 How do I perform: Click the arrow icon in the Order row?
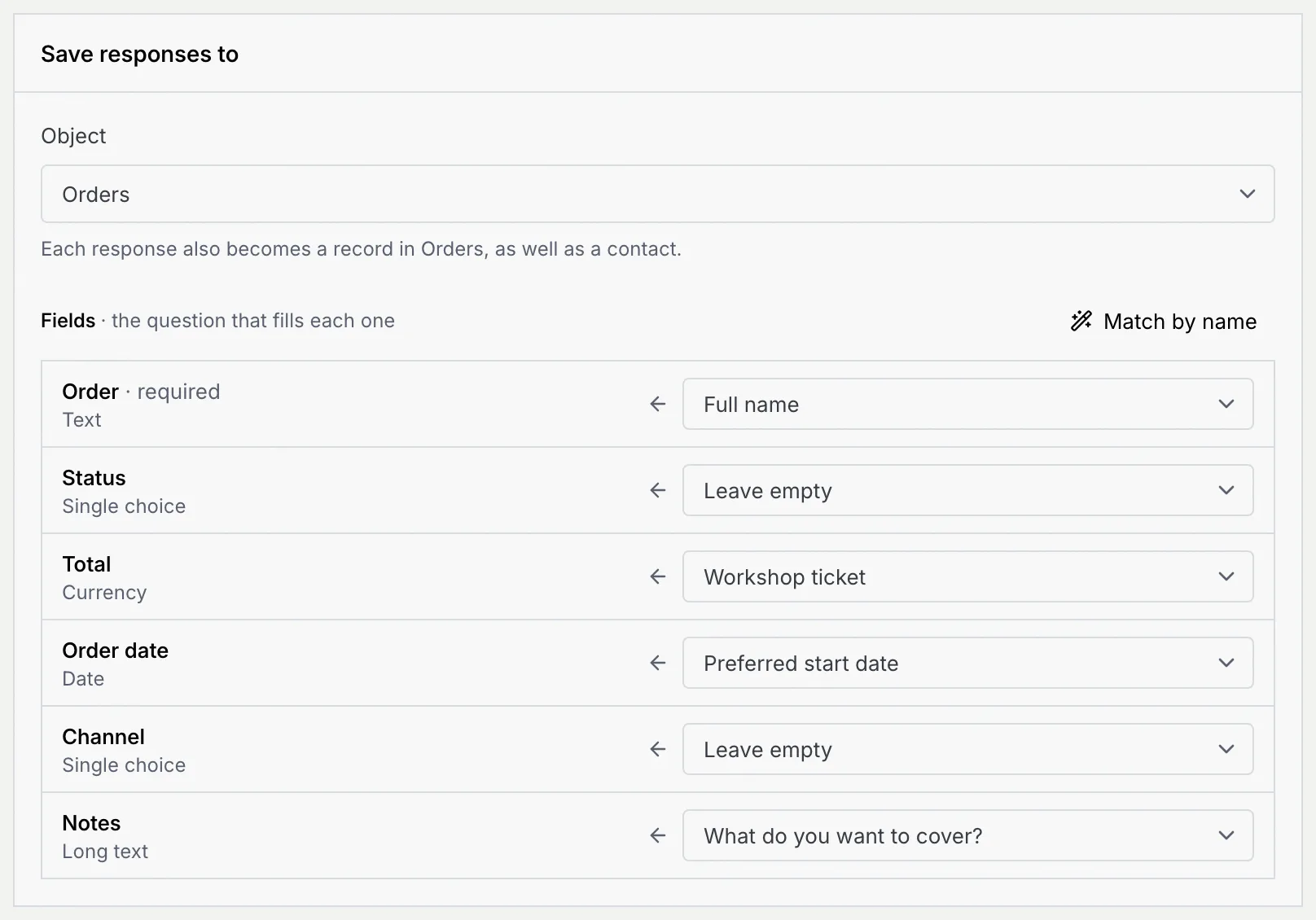tap(658, 404)
